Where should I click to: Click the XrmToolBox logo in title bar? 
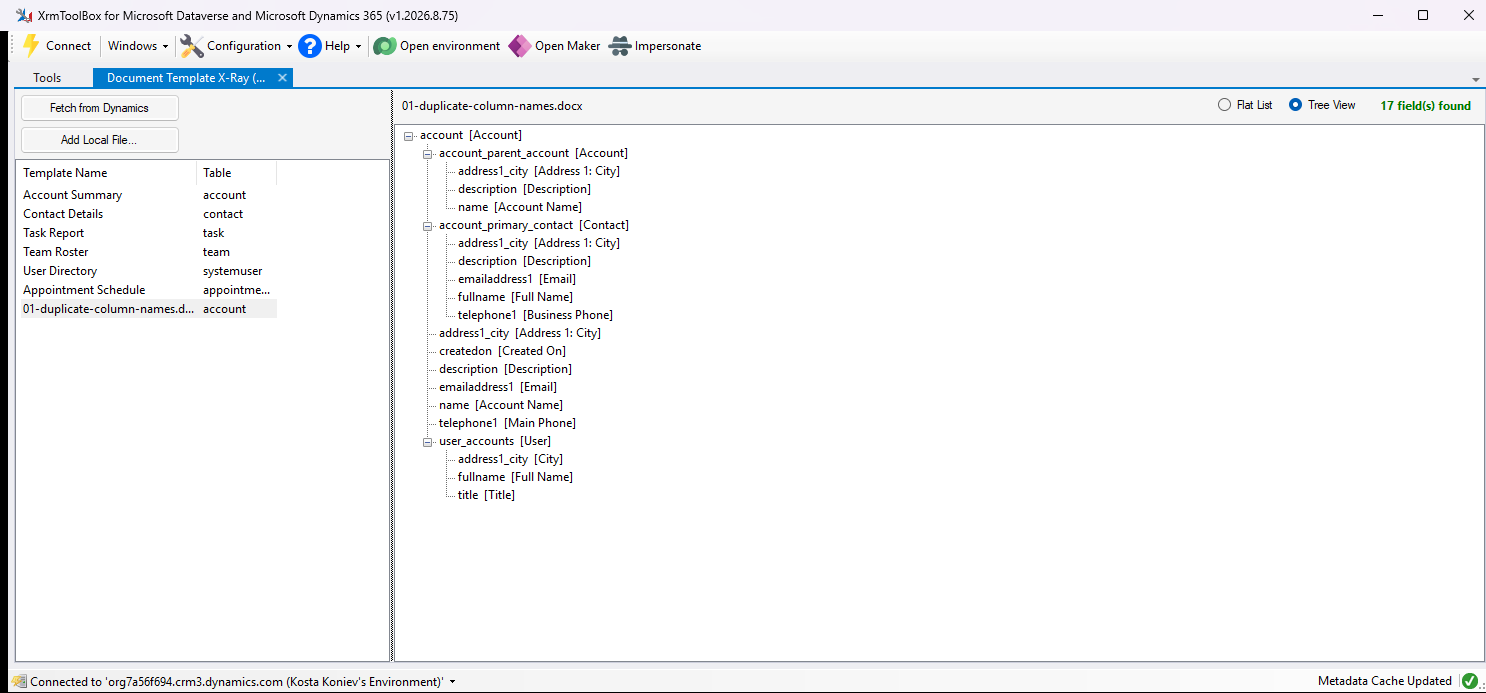(22, 15)
